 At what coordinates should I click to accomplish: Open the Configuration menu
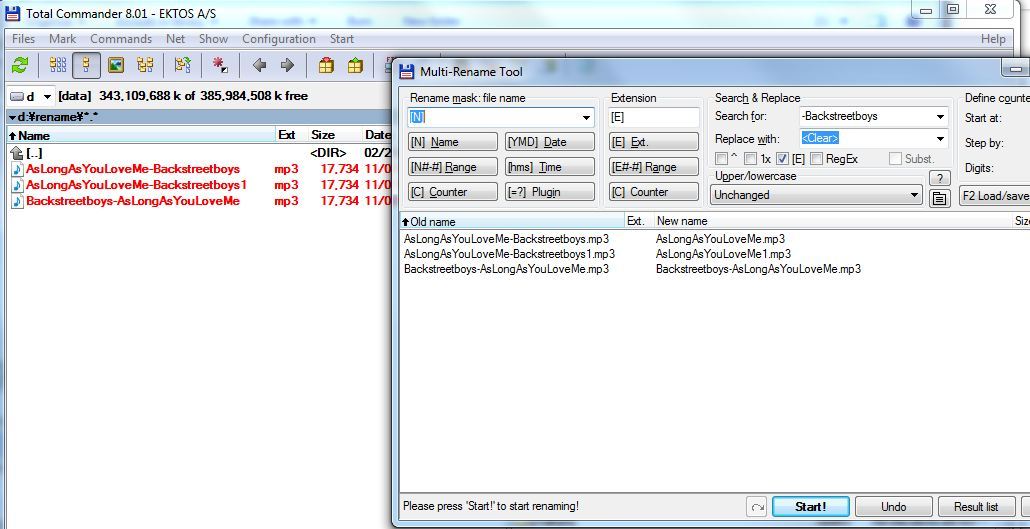pyautogui.click(x=278, y=39)
